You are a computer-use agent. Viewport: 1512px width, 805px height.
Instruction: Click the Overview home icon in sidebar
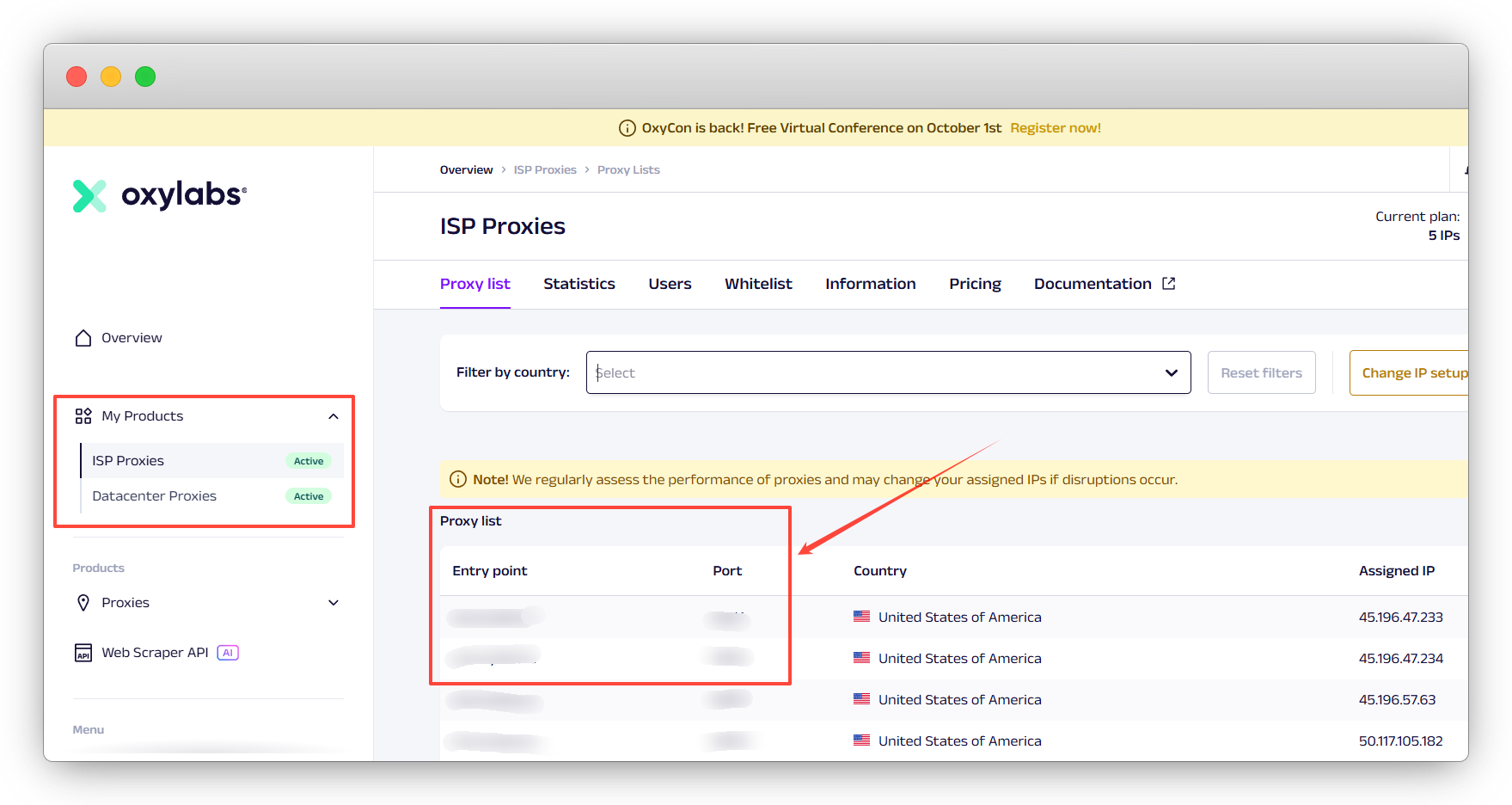click(x=83, y=338)
